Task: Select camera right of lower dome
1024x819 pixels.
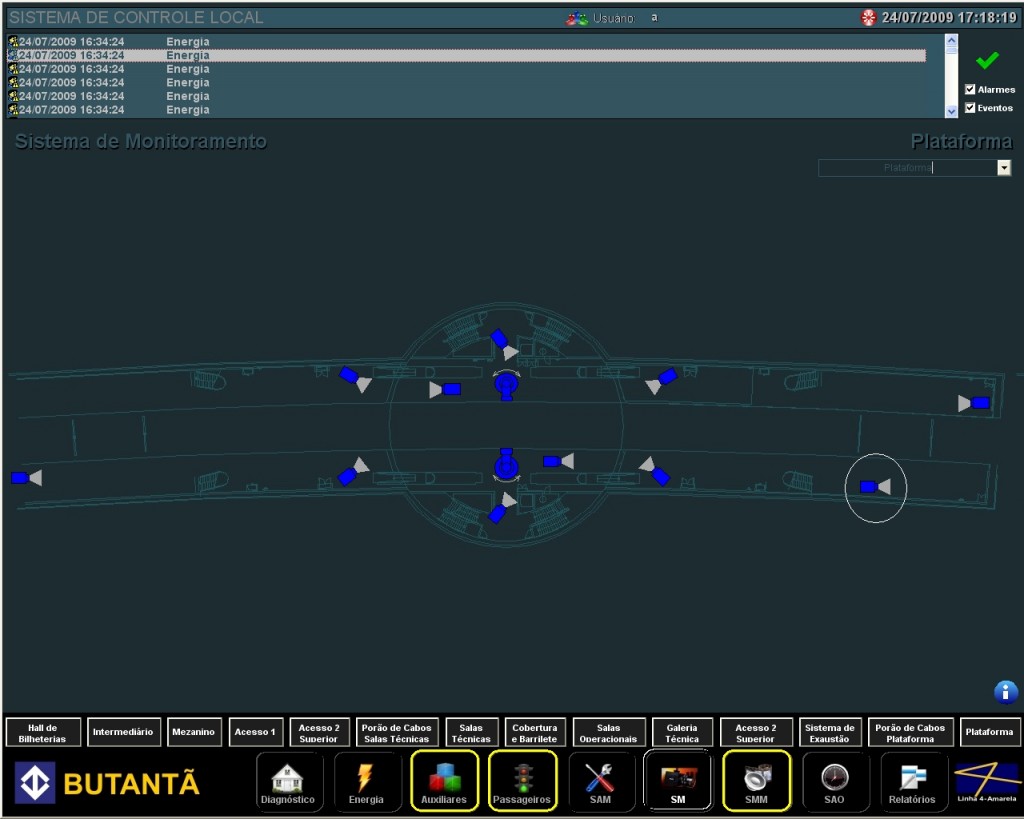Action: click(x=558, y=461)
